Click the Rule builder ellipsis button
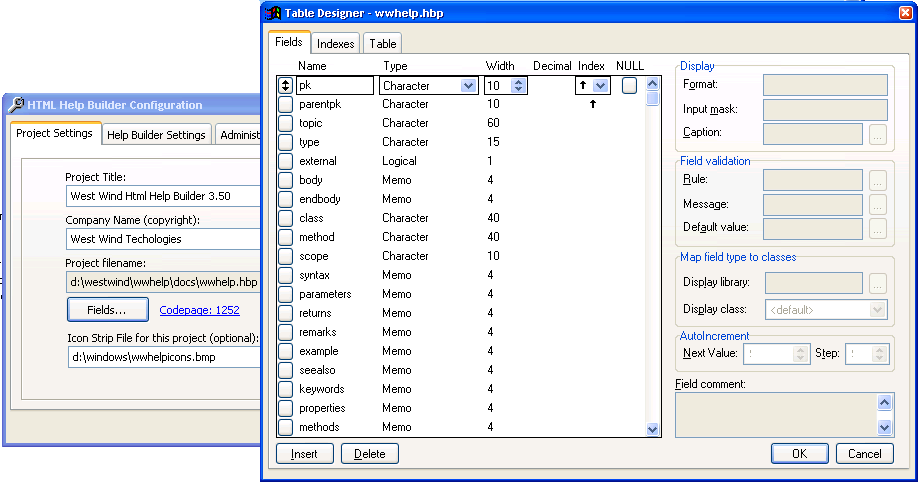Image resolution: width=918 pixels, height=482 pixels. click(878, 181)
